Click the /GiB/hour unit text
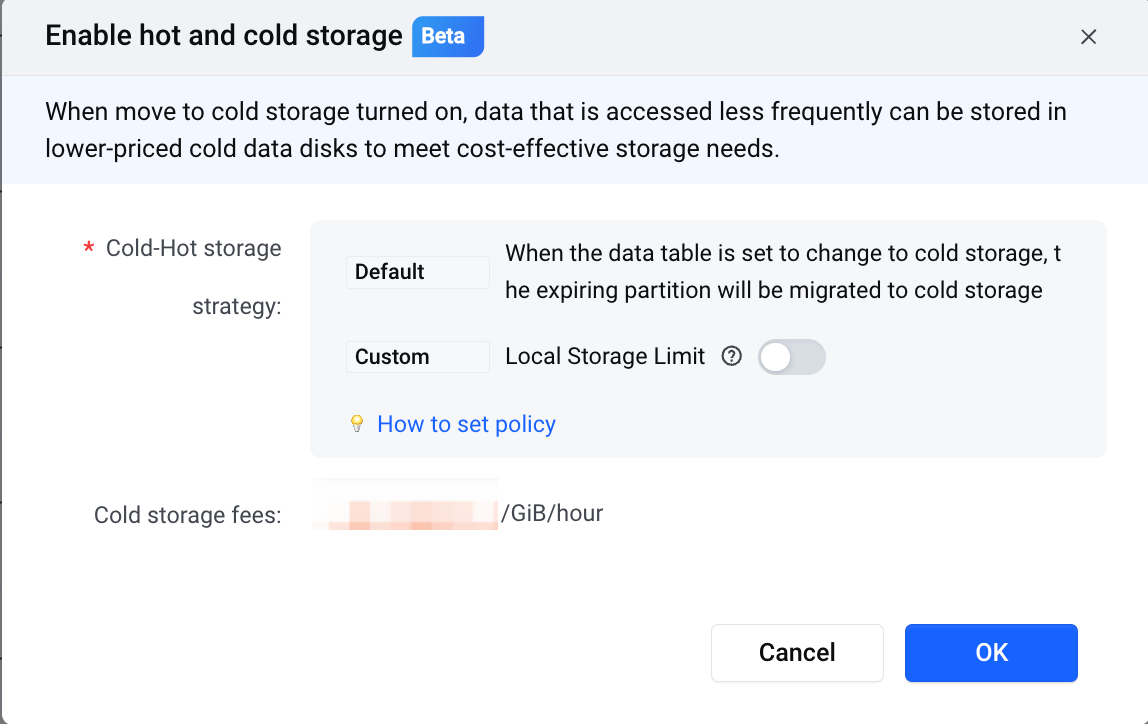Image resolution: width=1148 pixels, height=724 pixels. [x=552, y=513]
